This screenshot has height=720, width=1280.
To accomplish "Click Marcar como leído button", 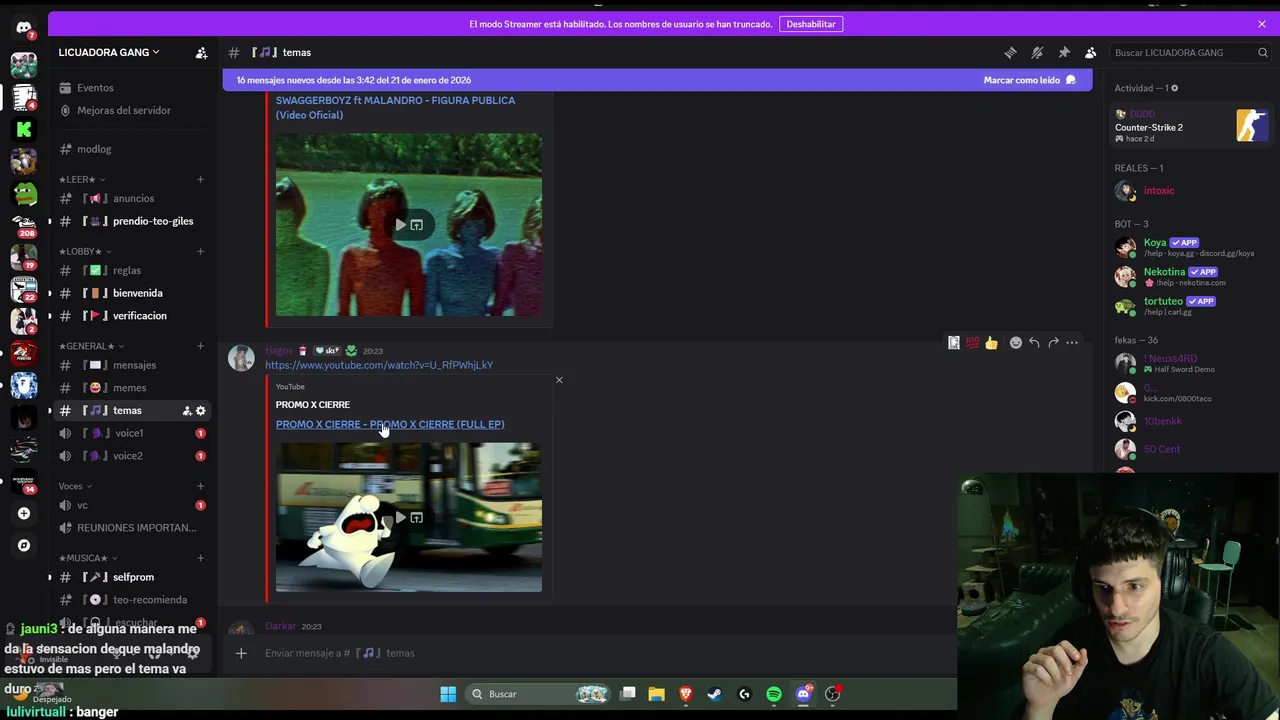I will (x=1030, y=80).
